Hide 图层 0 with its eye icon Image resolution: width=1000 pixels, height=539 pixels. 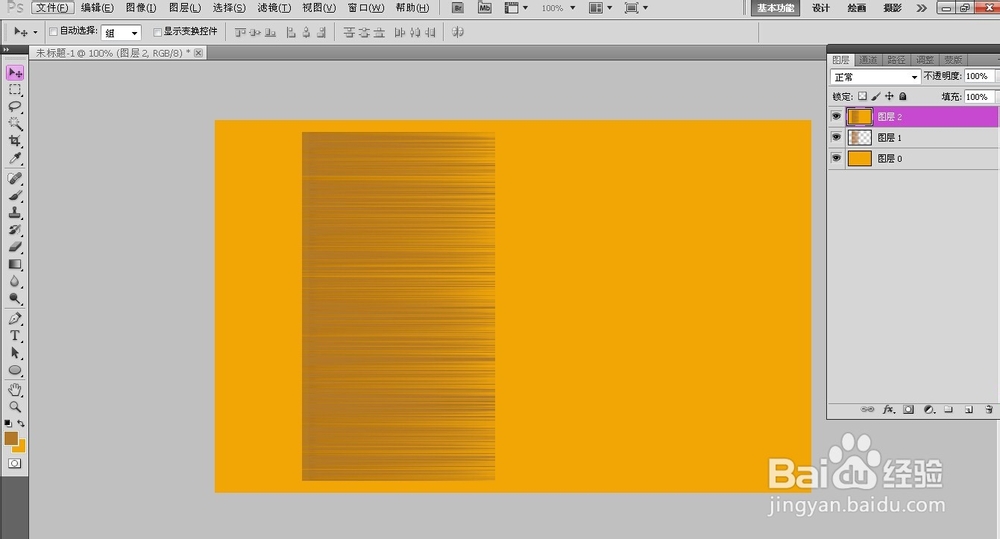(x=836, y=158)
